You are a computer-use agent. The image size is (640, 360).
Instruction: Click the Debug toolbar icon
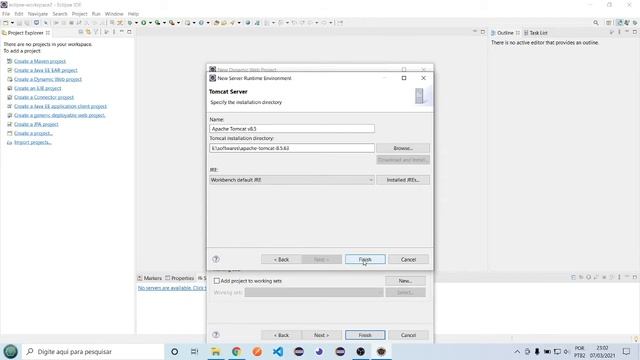tap(130, 23)
